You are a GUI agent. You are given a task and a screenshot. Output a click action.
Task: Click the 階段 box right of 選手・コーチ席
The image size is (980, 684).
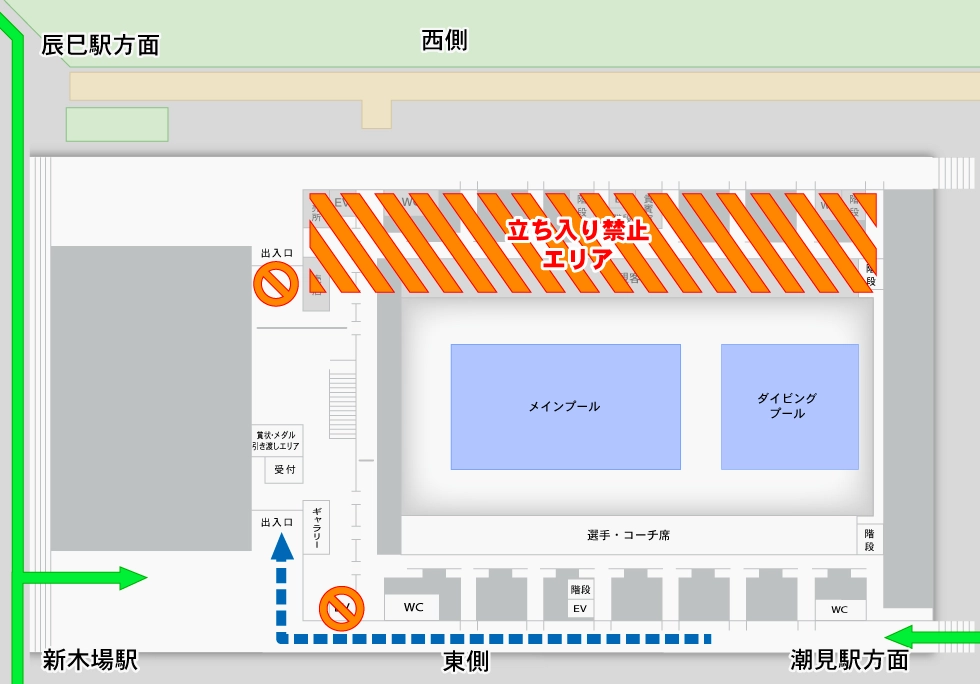click(x=869, y=540)
